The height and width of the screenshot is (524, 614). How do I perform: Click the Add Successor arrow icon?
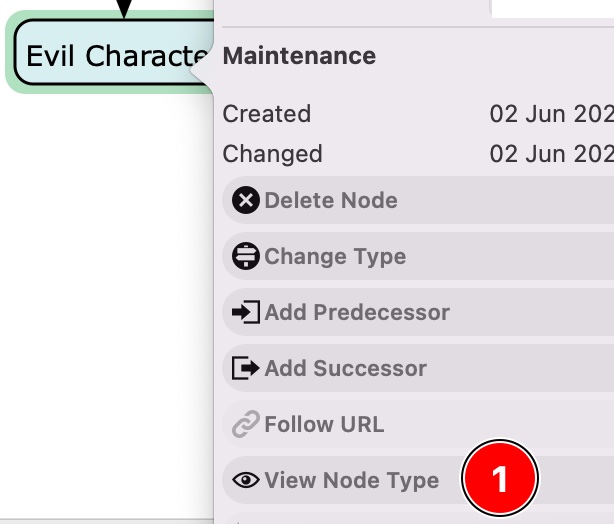tap(245, 369)
